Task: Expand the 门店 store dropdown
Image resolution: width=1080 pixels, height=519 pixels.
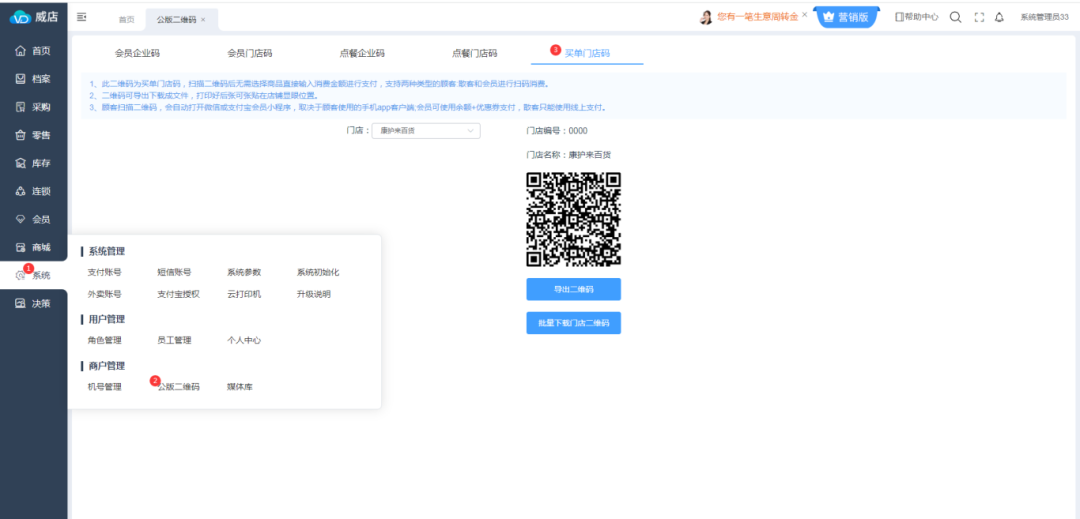Action: [x=426, y=131]
